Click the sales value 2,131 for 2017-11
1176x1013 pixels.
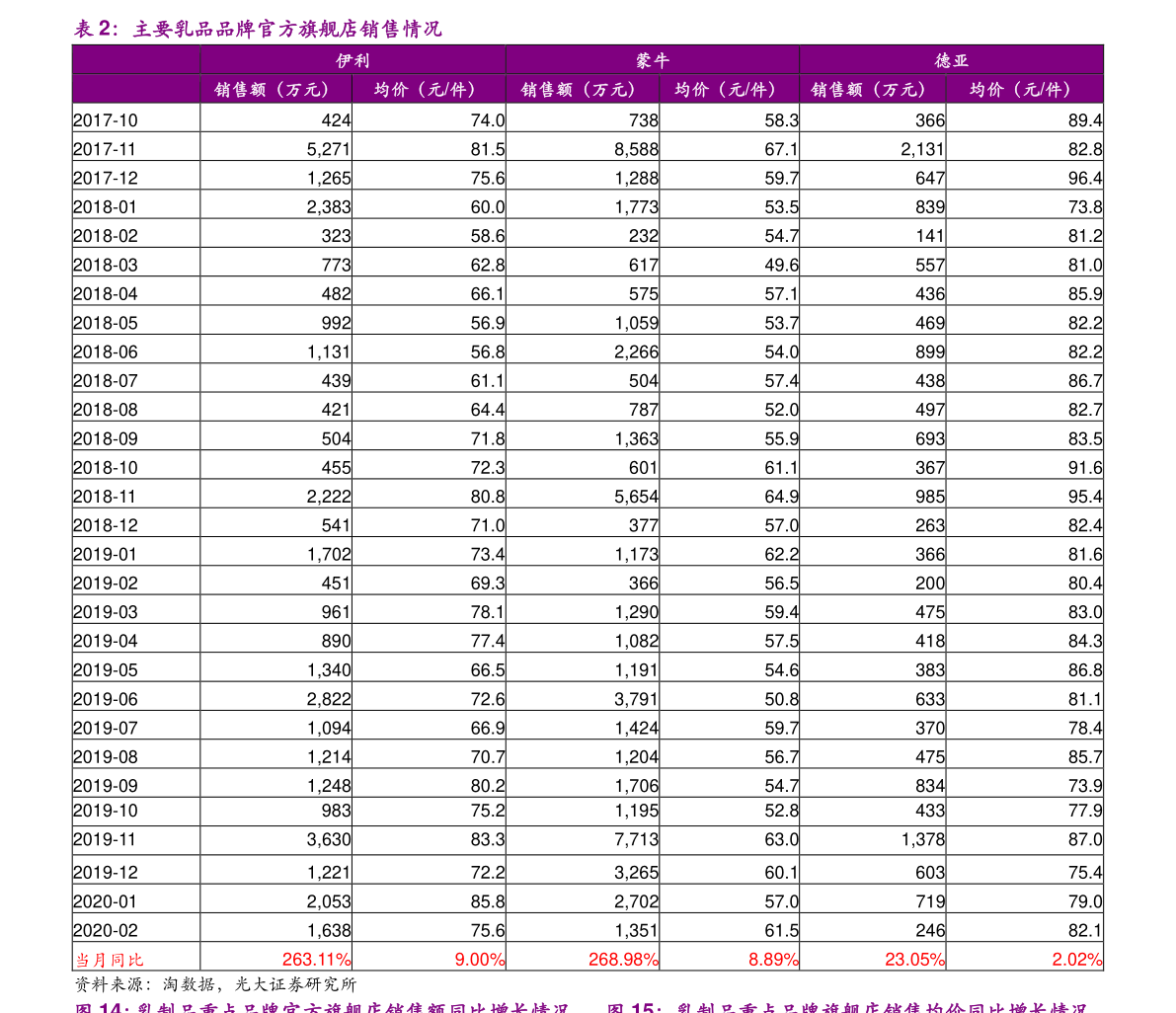point(922,149)
